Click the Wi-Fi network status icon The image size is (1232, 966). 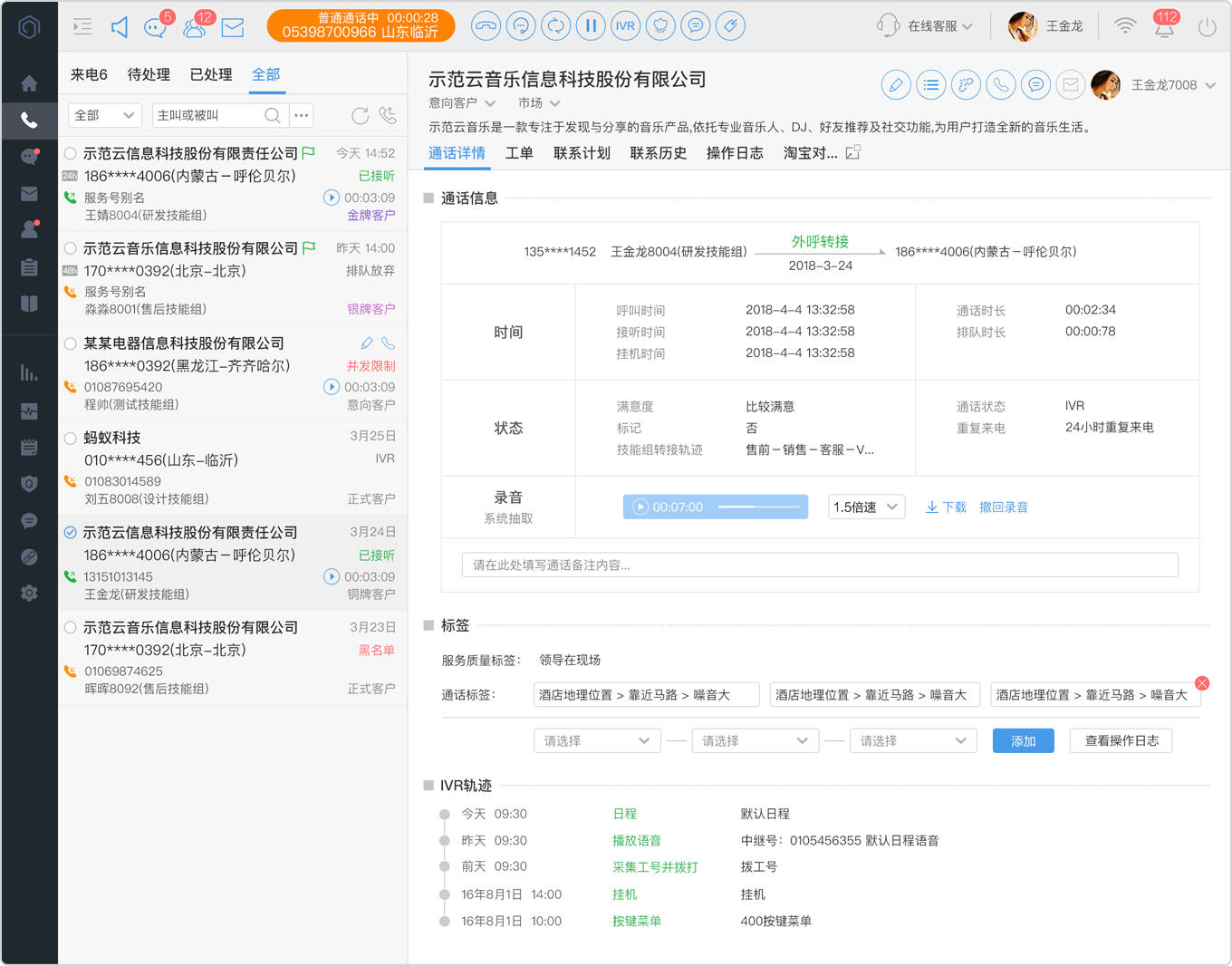(1124, 26)
